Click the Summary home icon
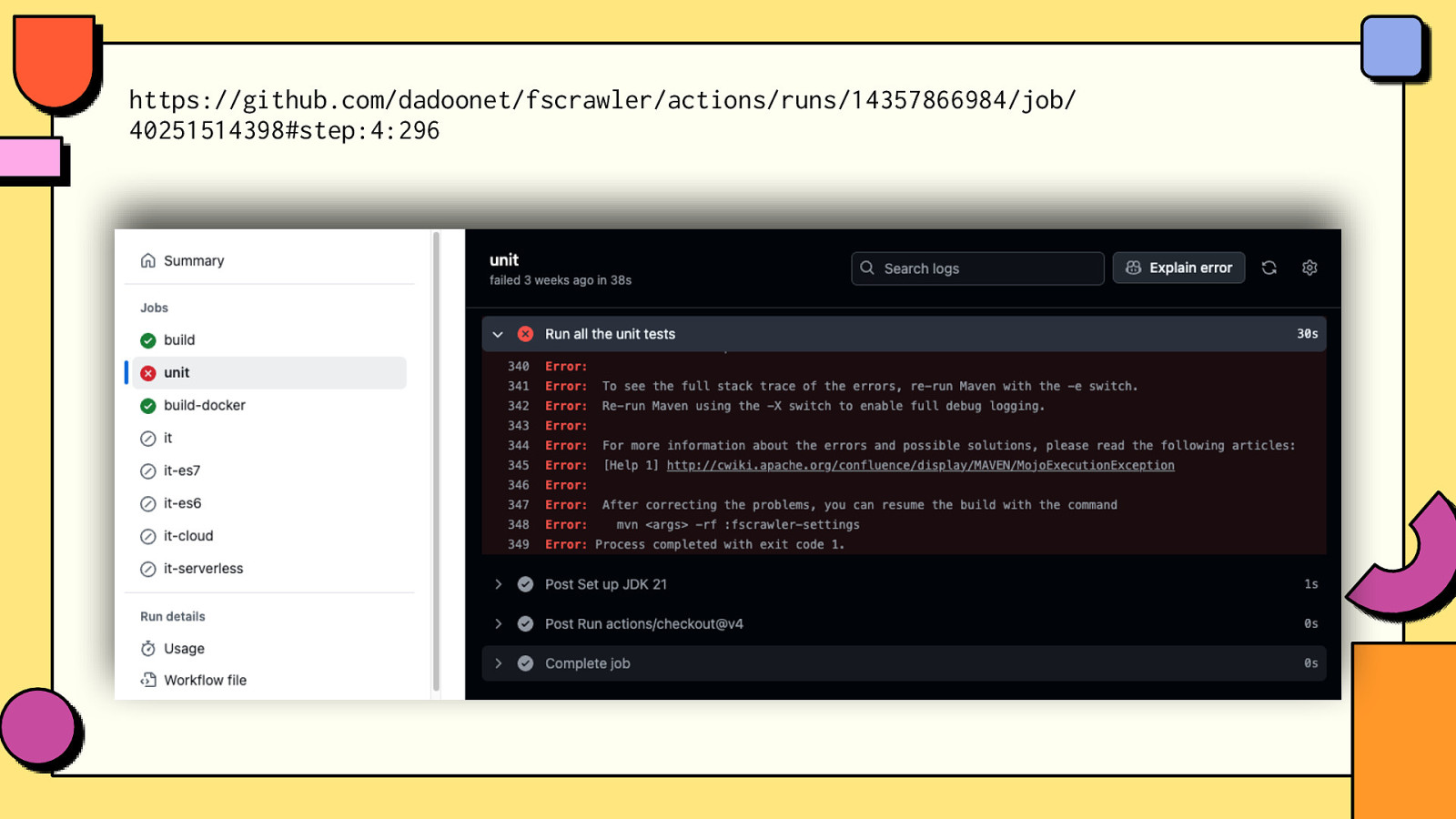Viewport: 1456px width, 819px height. [x=148, y=260]
